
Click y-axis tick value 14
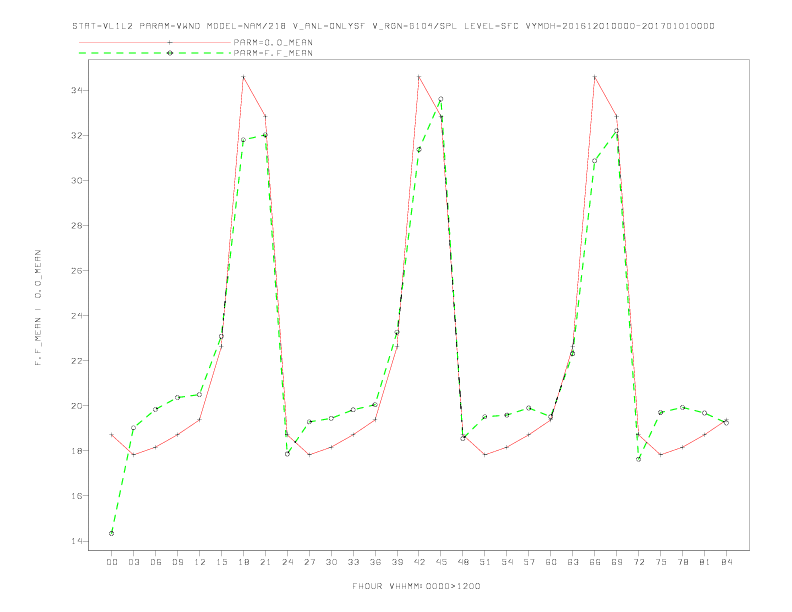(x=77, y=541)
